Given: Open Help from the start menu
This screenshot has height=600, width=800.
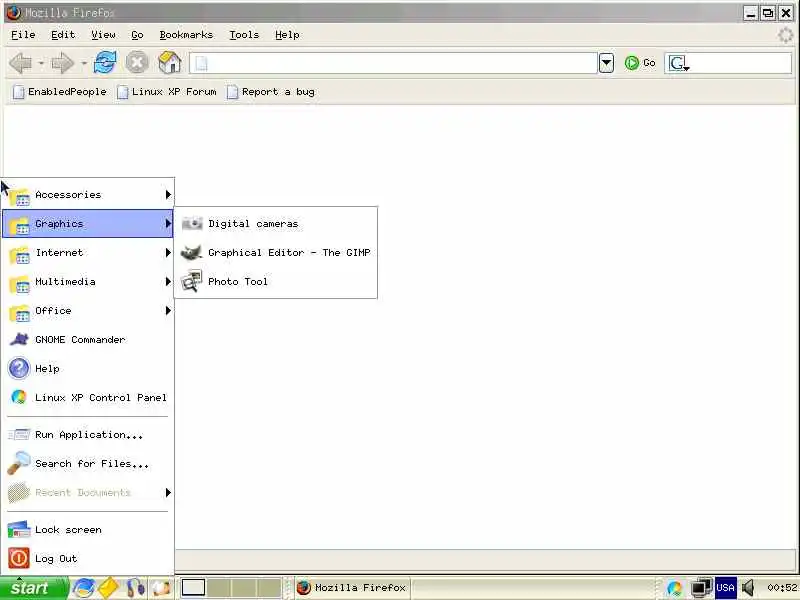Looking at the screenshot, I should coord(88,368).
